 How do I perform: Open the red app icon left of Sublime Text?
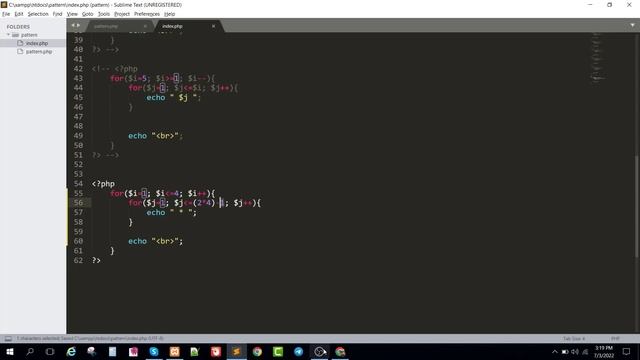pos(216,351)
